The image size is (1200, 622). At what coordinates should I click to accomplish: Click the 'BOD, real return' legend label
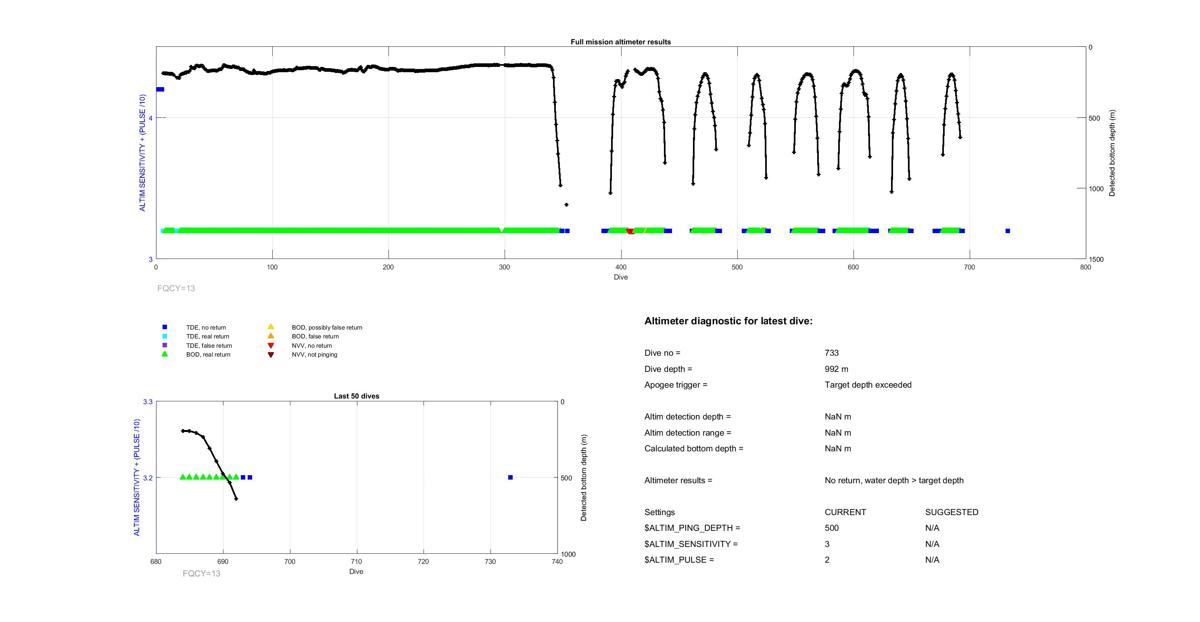208,354
